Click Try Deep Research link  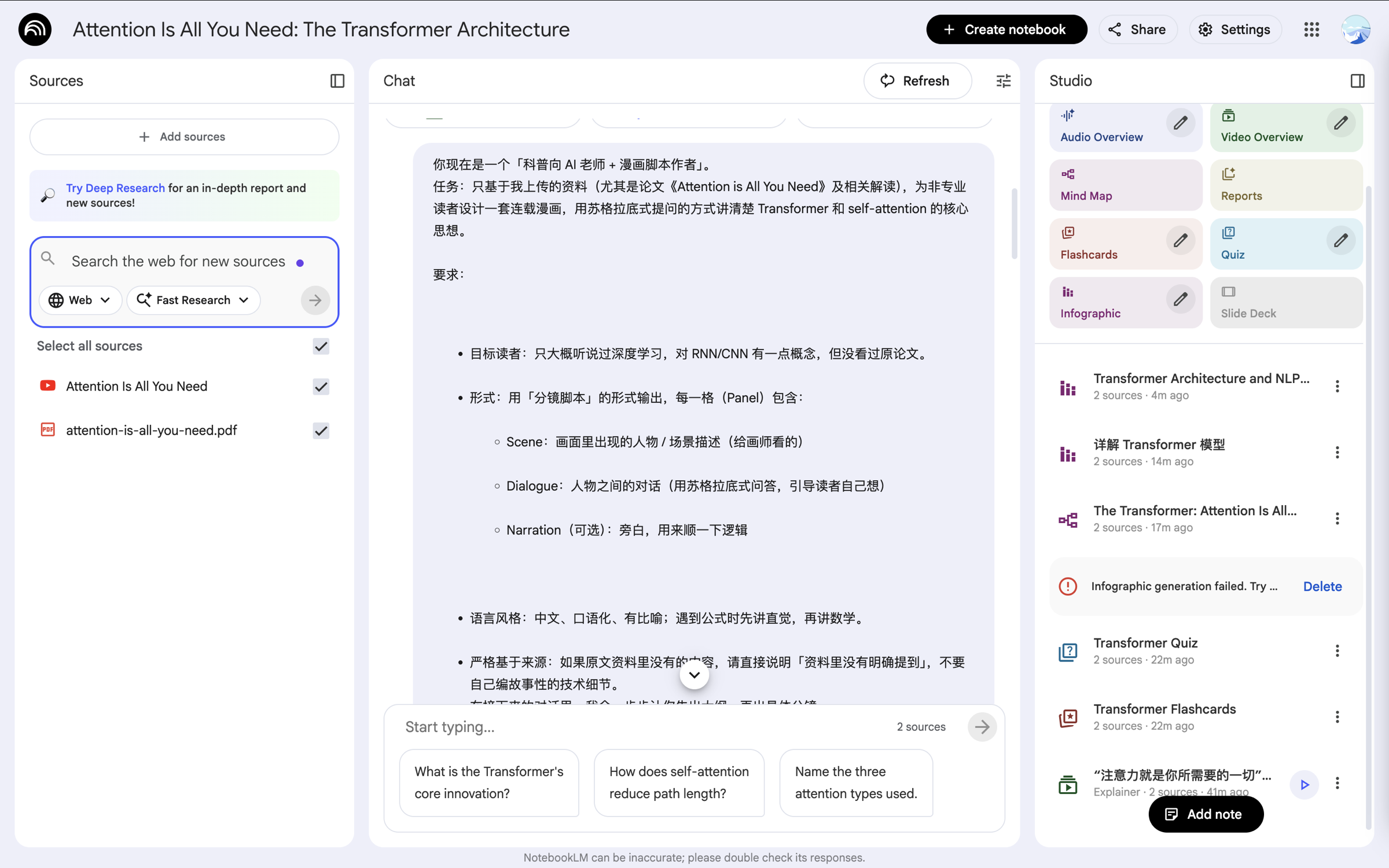(115, 188)
